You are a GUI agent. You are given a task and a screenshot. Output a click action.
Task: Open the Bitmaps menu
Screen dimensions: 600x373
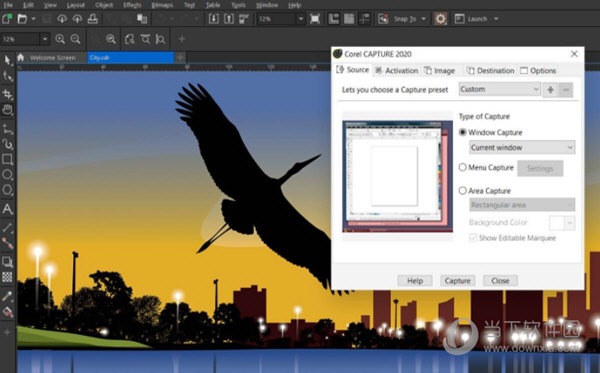(162, 5)
